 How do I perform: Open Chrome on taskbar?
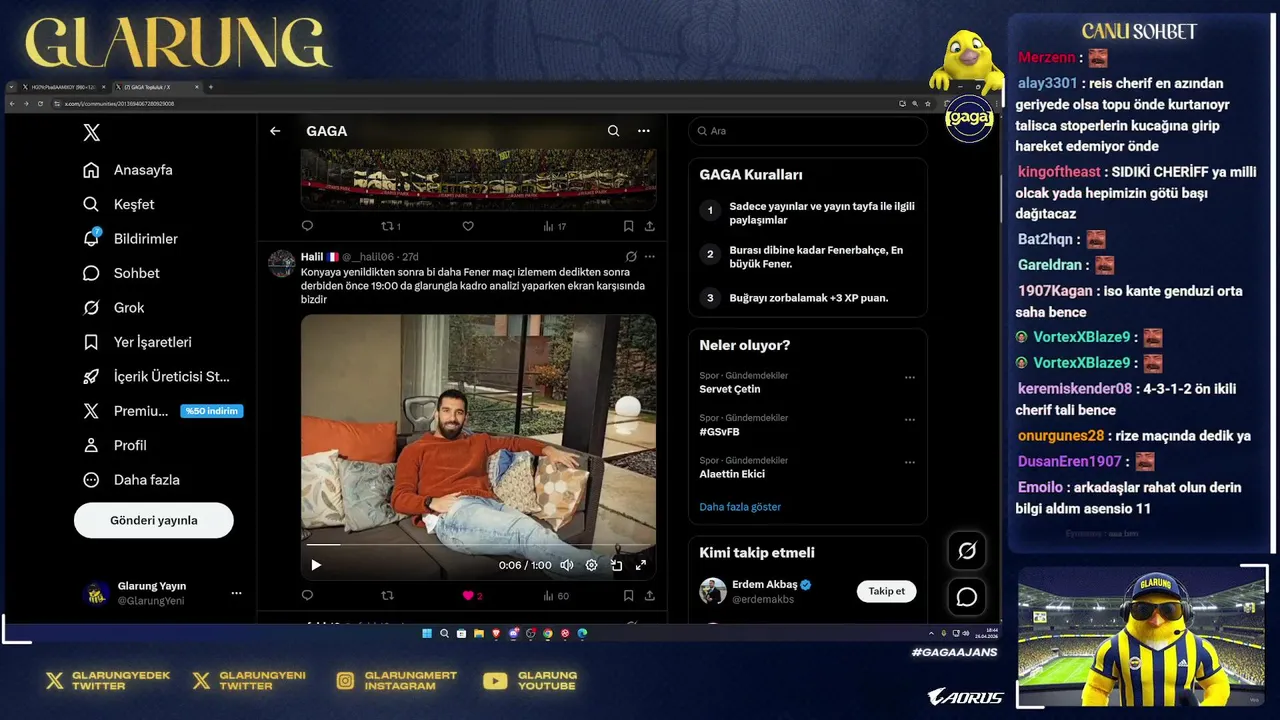[547, 633]
